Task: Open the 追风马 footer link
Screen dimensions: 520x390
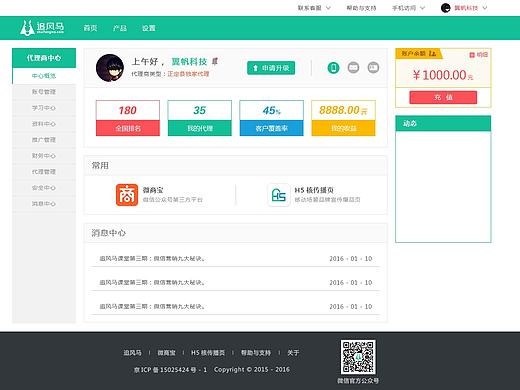Action: [132, 353]
